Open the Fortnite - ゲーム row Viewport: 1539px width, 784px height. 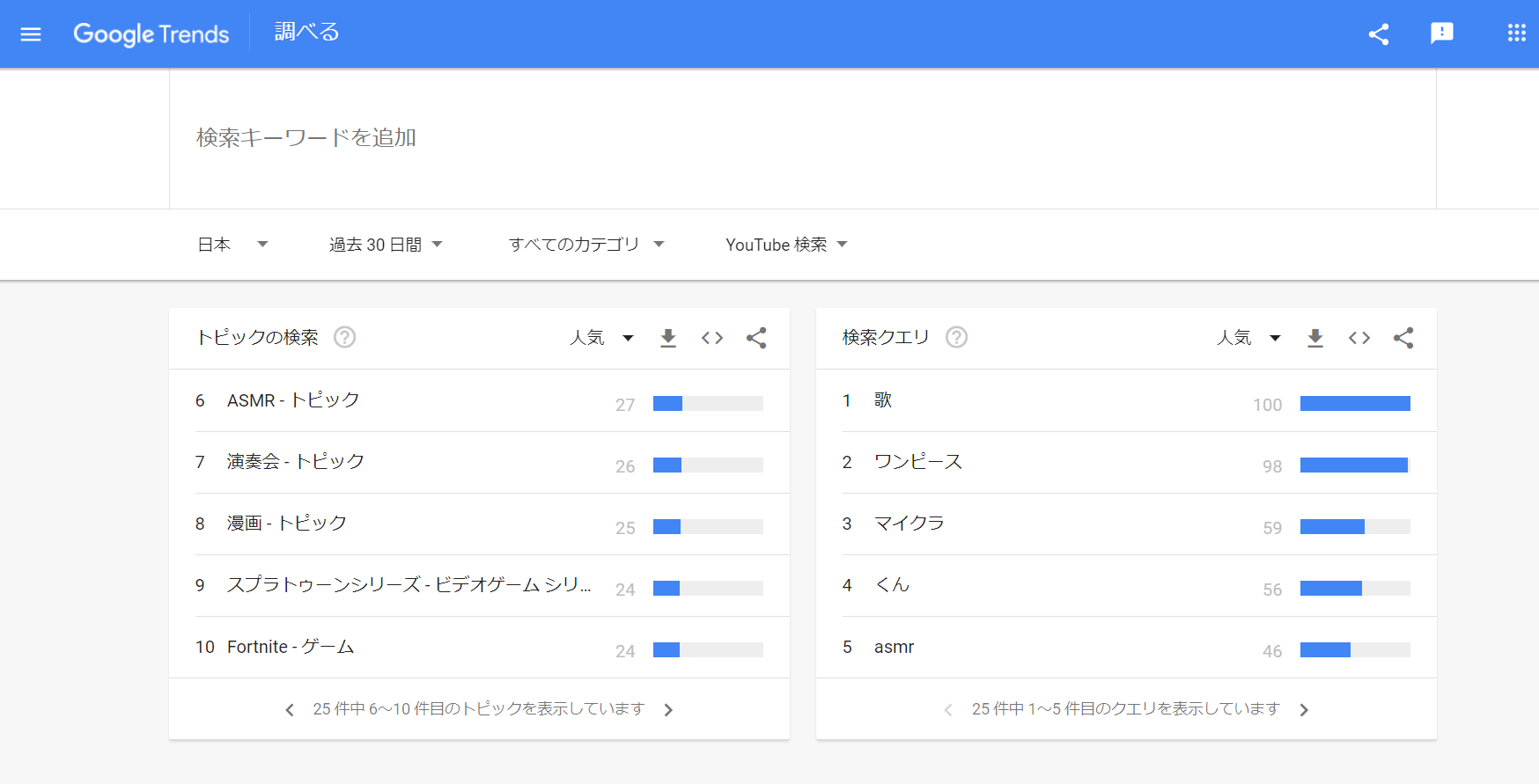tap(479, 647)
